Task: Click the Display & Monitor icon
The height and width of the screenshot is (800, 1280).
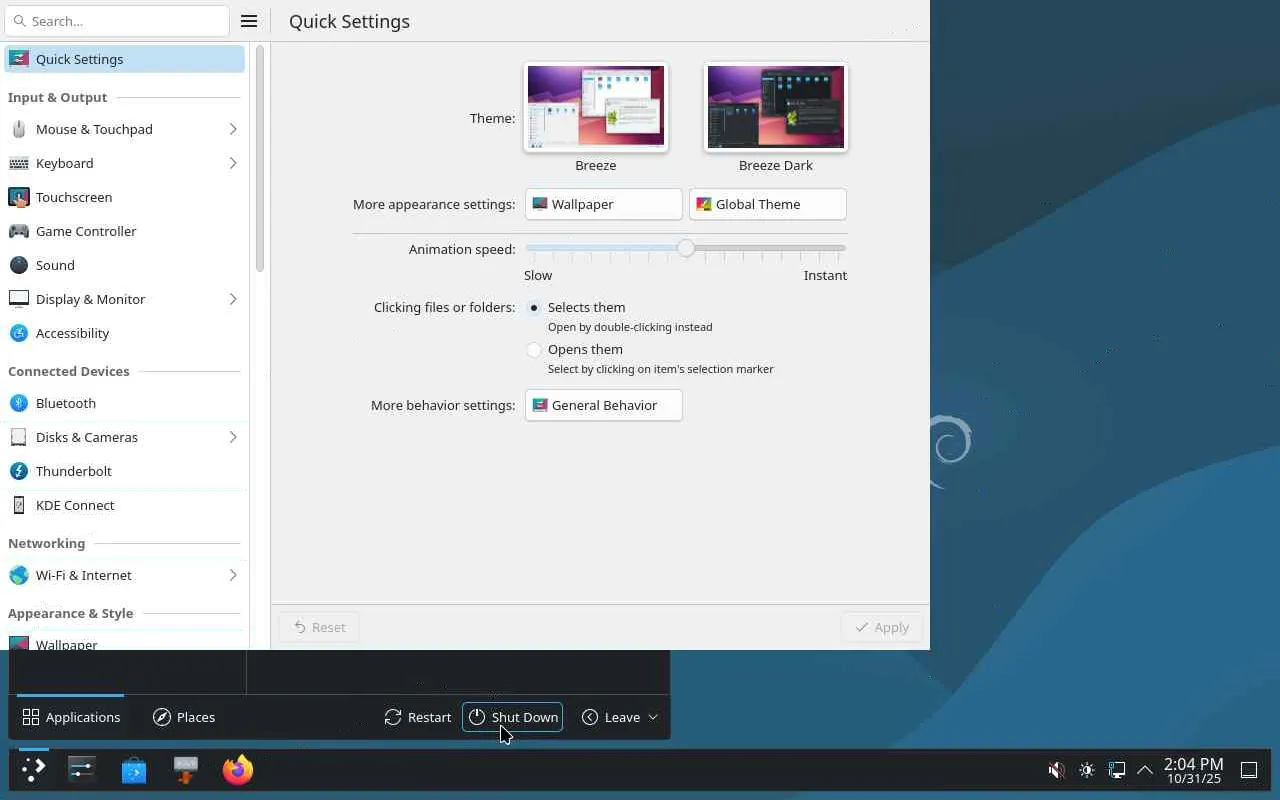Action: (x=19, y=299)
